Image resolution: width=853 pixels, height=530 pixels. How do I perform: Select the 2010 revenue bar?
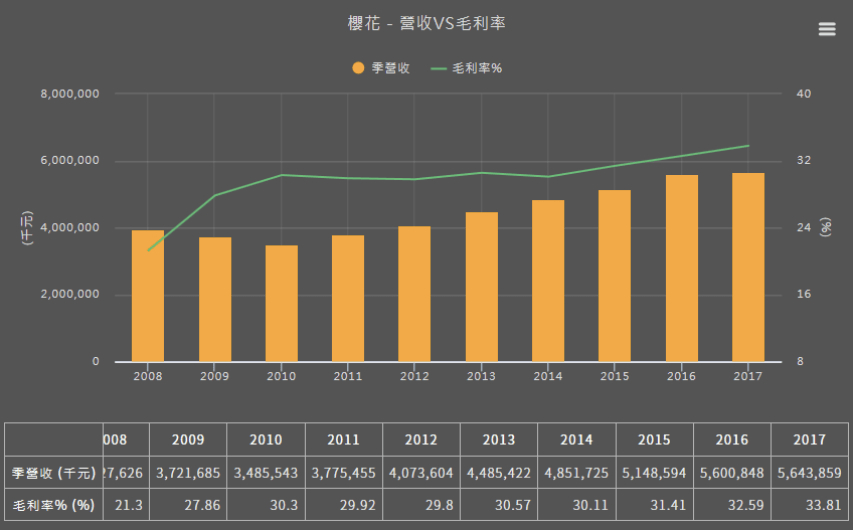pos(281,304)
